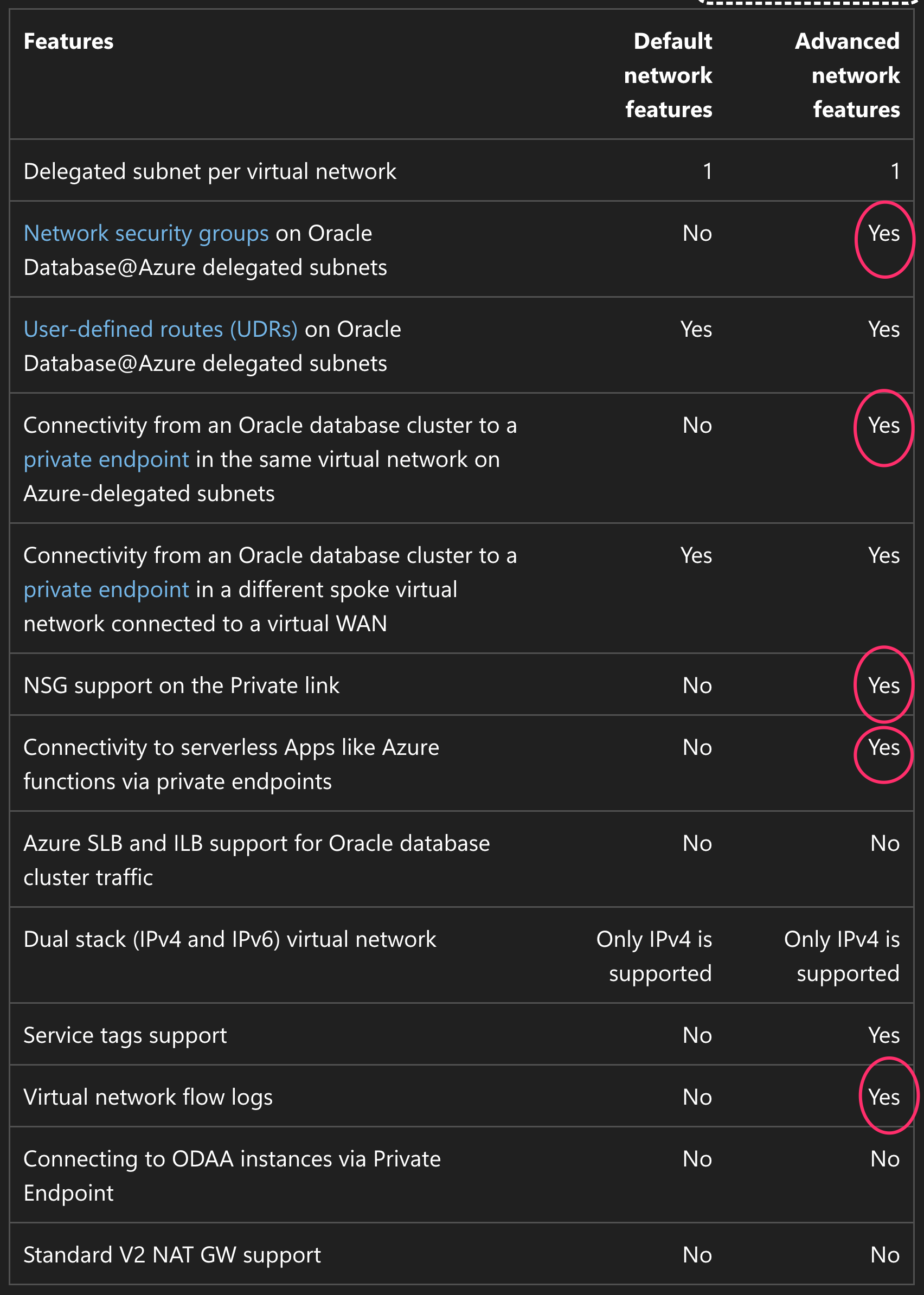Select the 'Standard V2 NAT GW support' text
924x1295 pixels.
tap(172, 1255)
